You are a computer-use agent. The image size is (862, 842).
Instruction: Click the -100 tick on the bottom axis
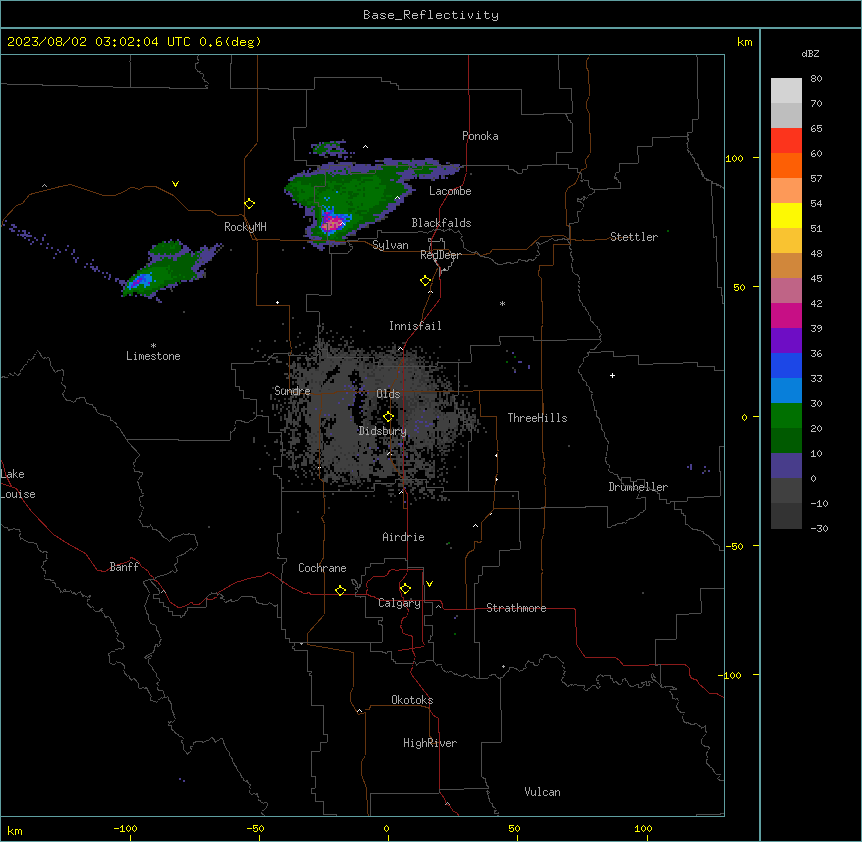pyautogui.click(x=125, y=828)
